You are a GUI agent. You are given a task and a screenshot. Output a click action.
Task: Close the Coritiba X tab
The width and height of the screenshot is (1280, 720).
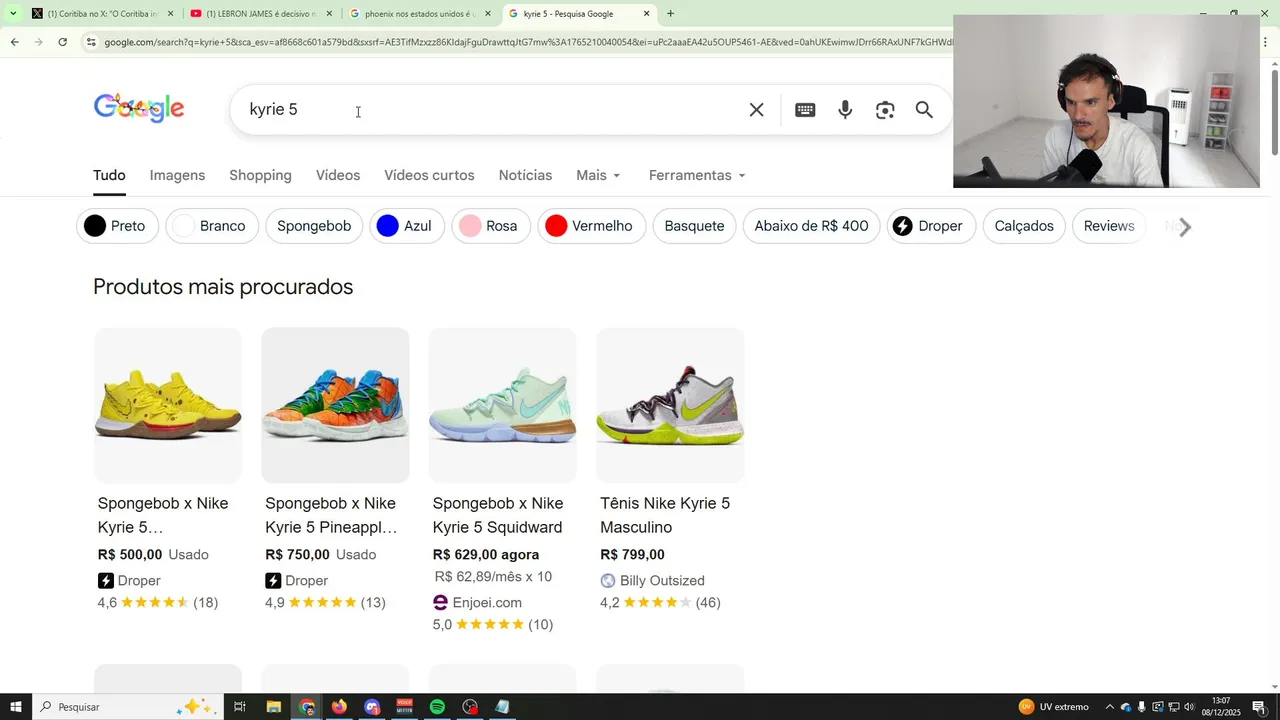171,14
